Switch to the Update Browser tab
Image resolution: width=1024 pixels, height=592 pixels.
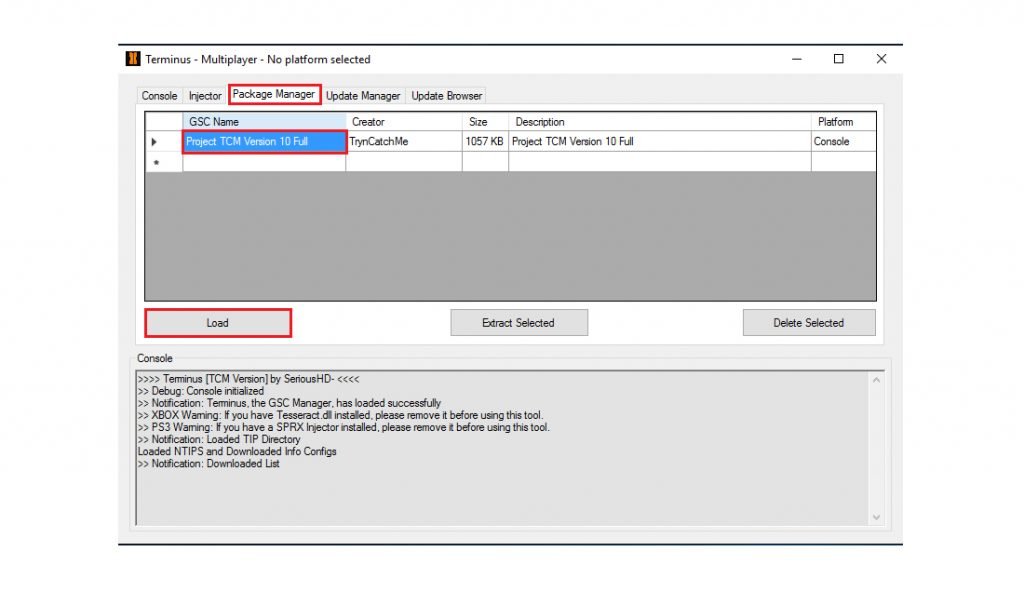(x=447, y=95)
